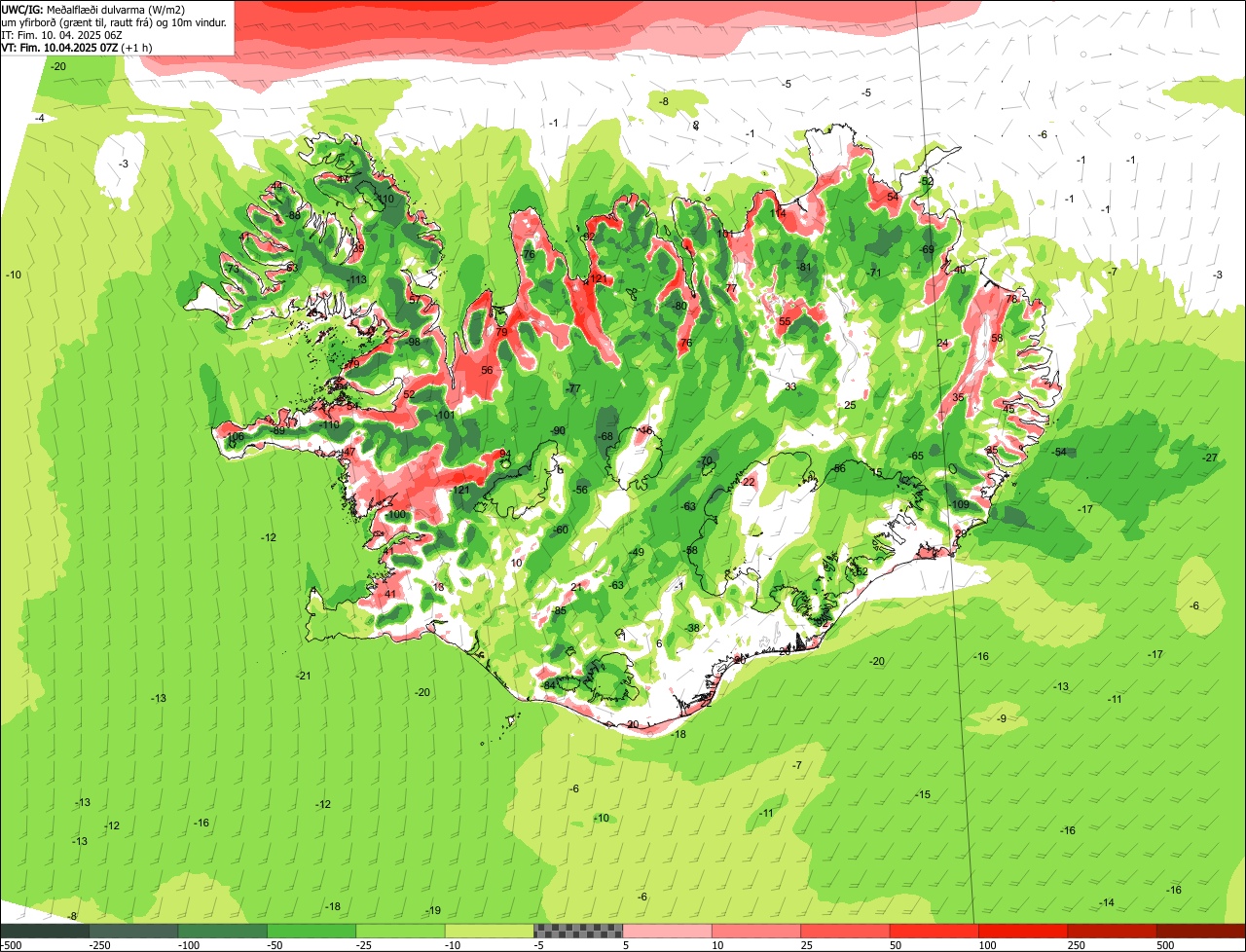Click the map value '109' in the southeast

click(x=961, y=504)
